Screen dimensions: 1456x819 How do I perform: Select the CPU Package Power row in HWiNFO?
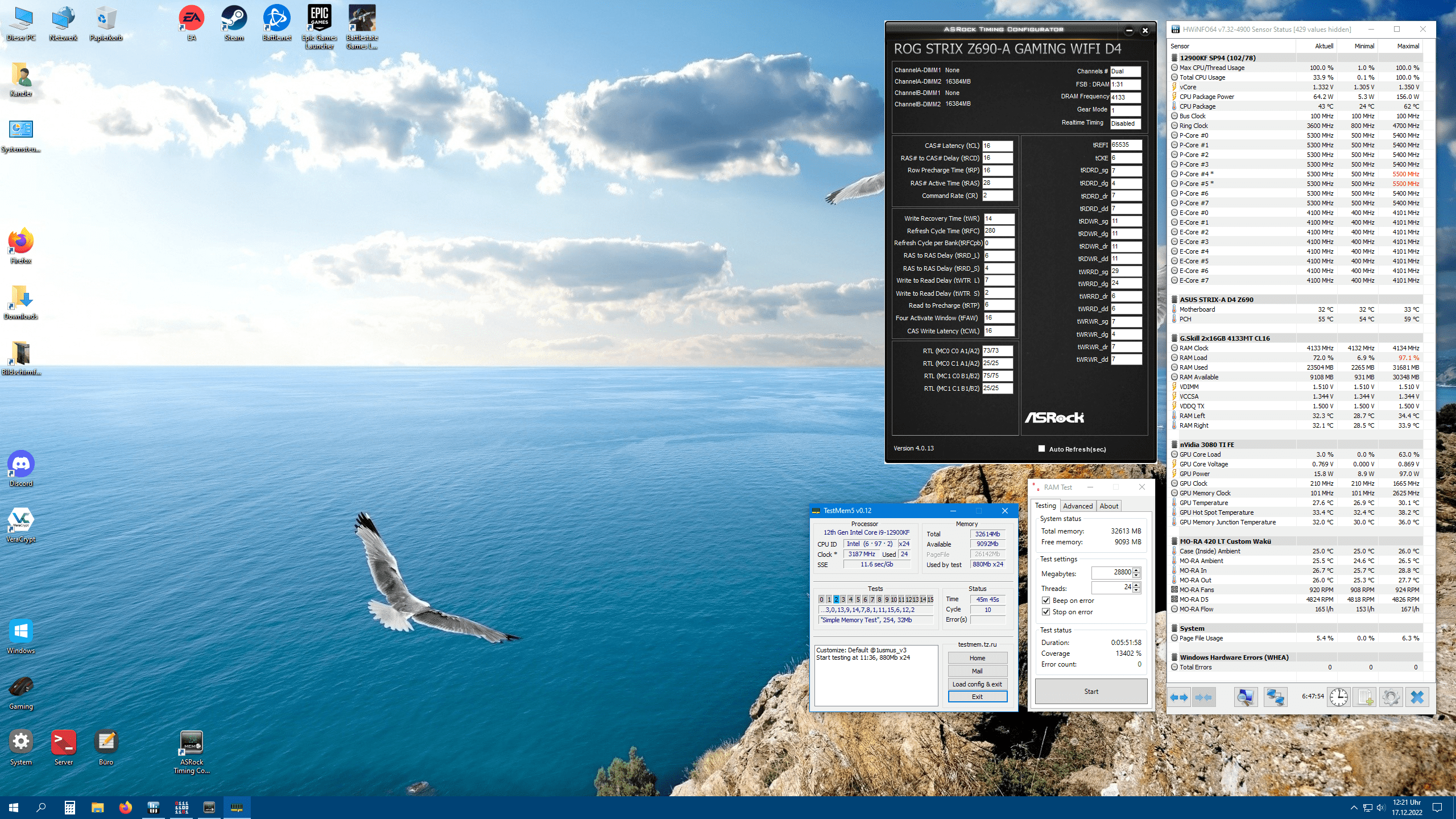[1296, 97]
